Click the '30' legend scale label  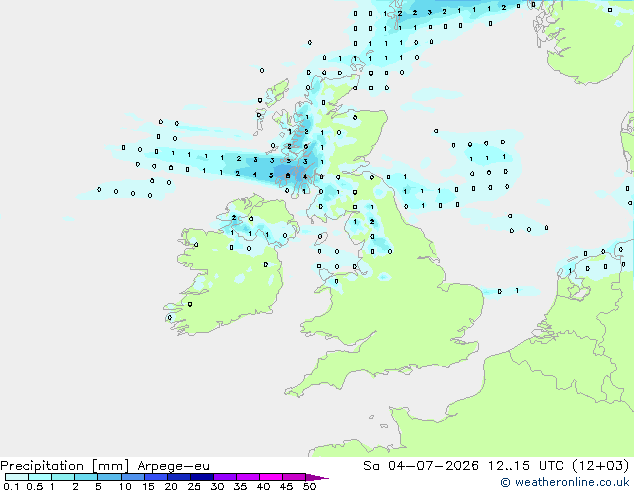click(x=217, y=486)
